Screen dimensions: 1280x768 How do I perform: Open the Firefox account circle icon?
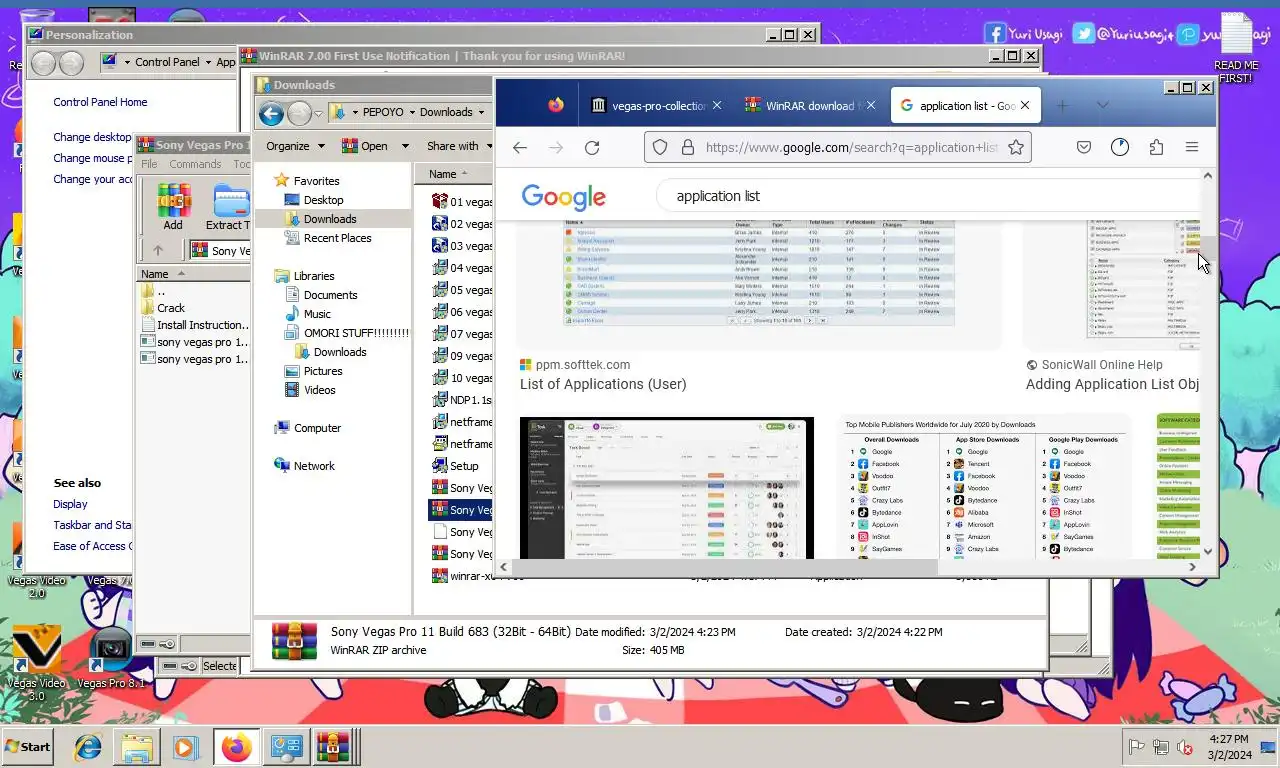click(1120, 147)
